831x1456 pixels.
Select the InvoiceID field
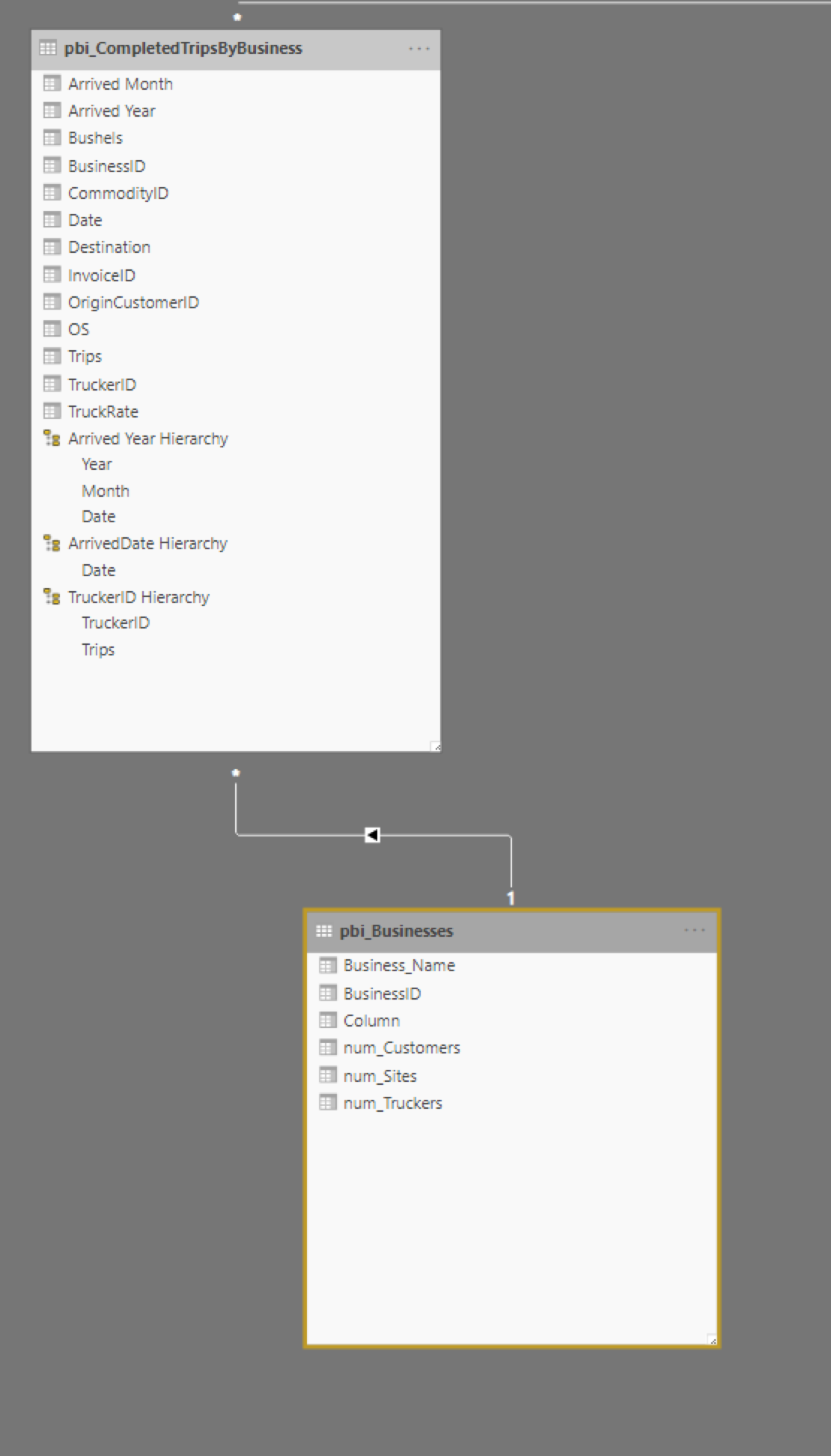pyautogui.click(x=102, y=275)
